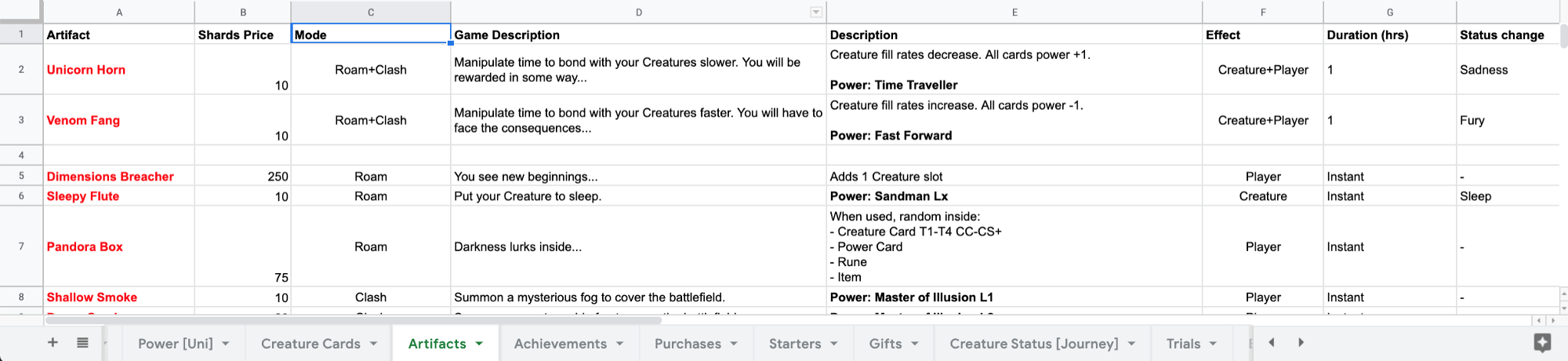
Task: Select the column E header
Action: click(1014, 12)
